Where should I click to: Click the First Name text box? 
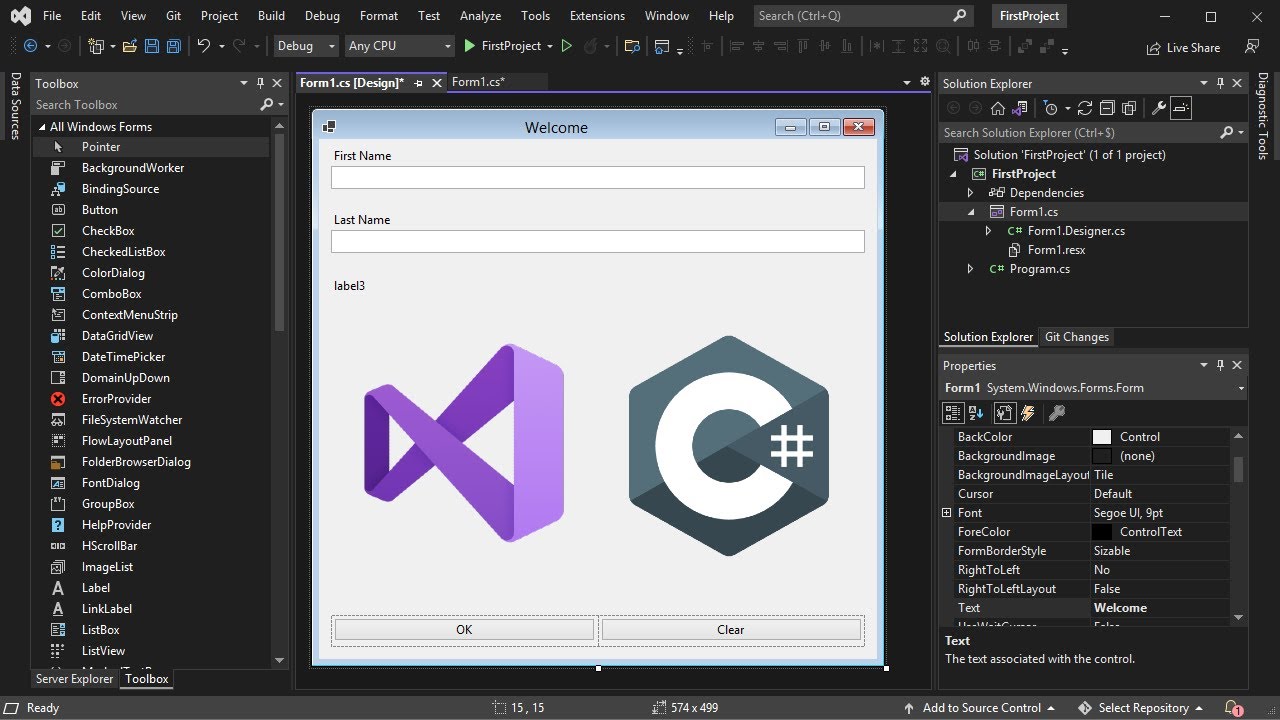click(x=597, y=178)
